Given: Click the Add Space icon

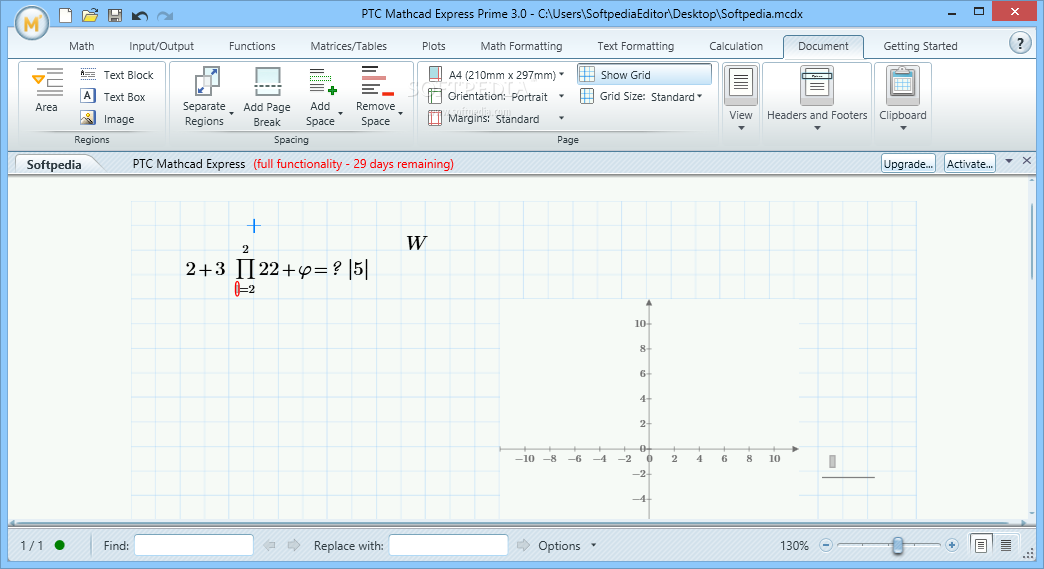Looking at the screenshot, I should [x=323, y=81].
